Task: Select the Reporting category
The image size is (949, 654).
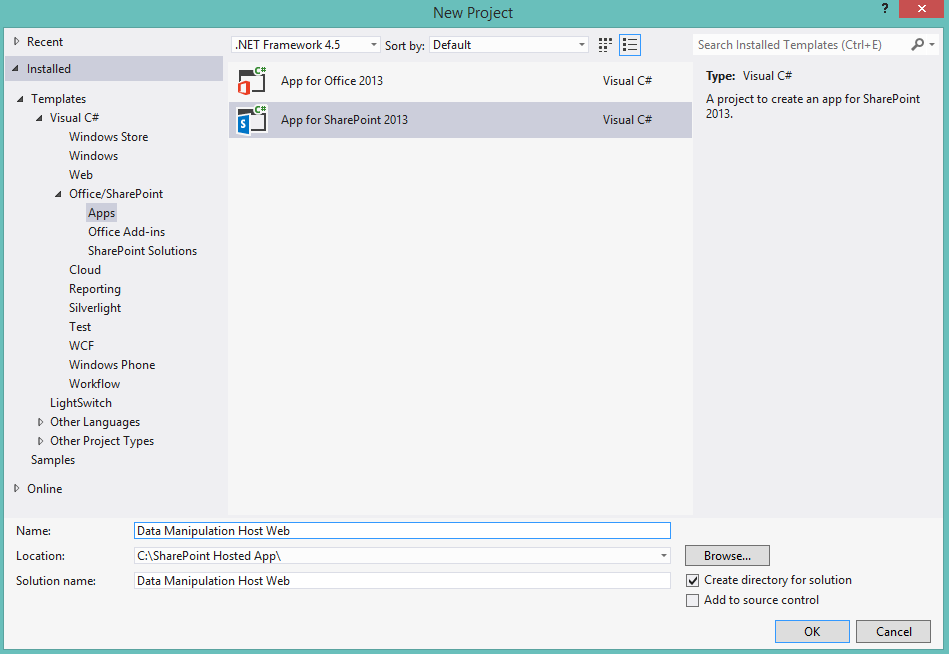Action: pyautogui.click(x=94, y=289)
